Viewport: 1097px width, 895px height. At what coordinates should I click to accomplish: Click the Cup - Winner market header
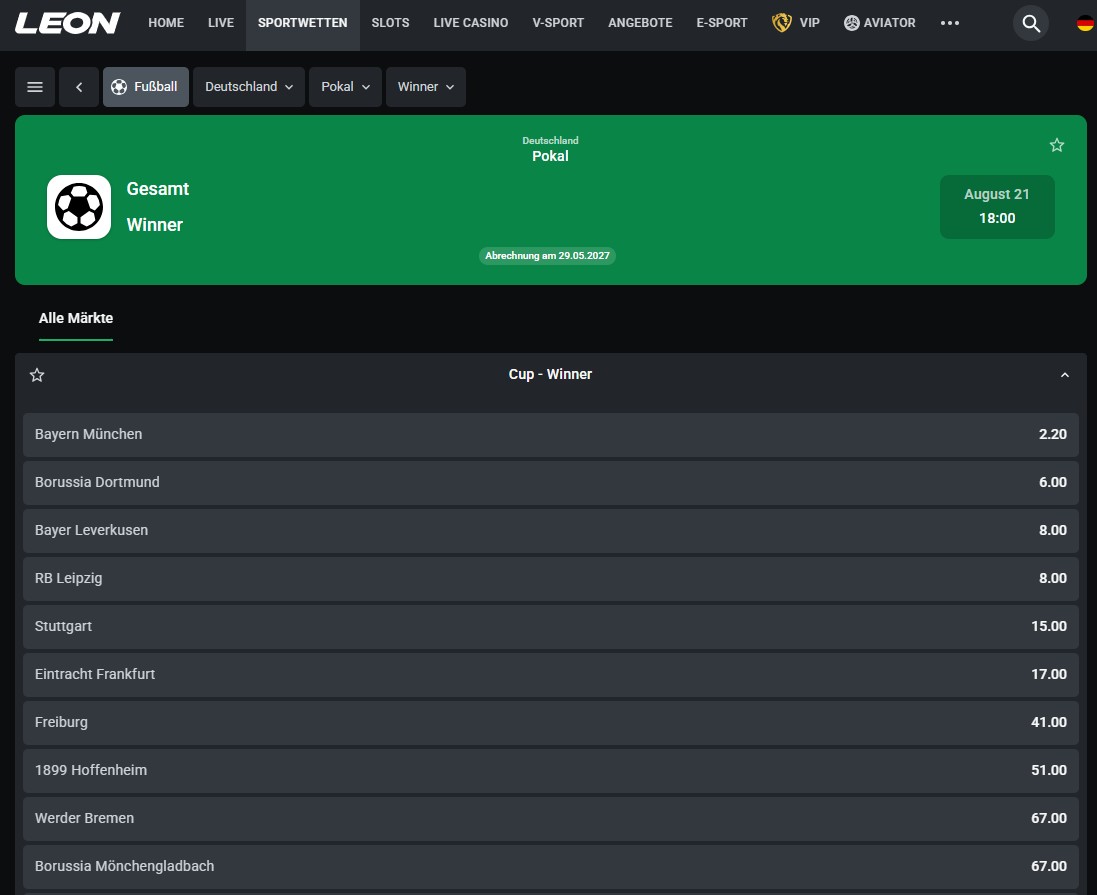coord(550,374)
